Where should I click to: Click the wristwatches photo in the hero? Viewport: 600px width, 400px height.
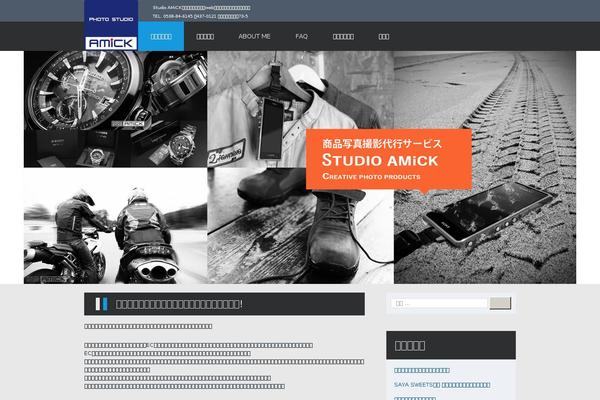[x=115, y=109]
